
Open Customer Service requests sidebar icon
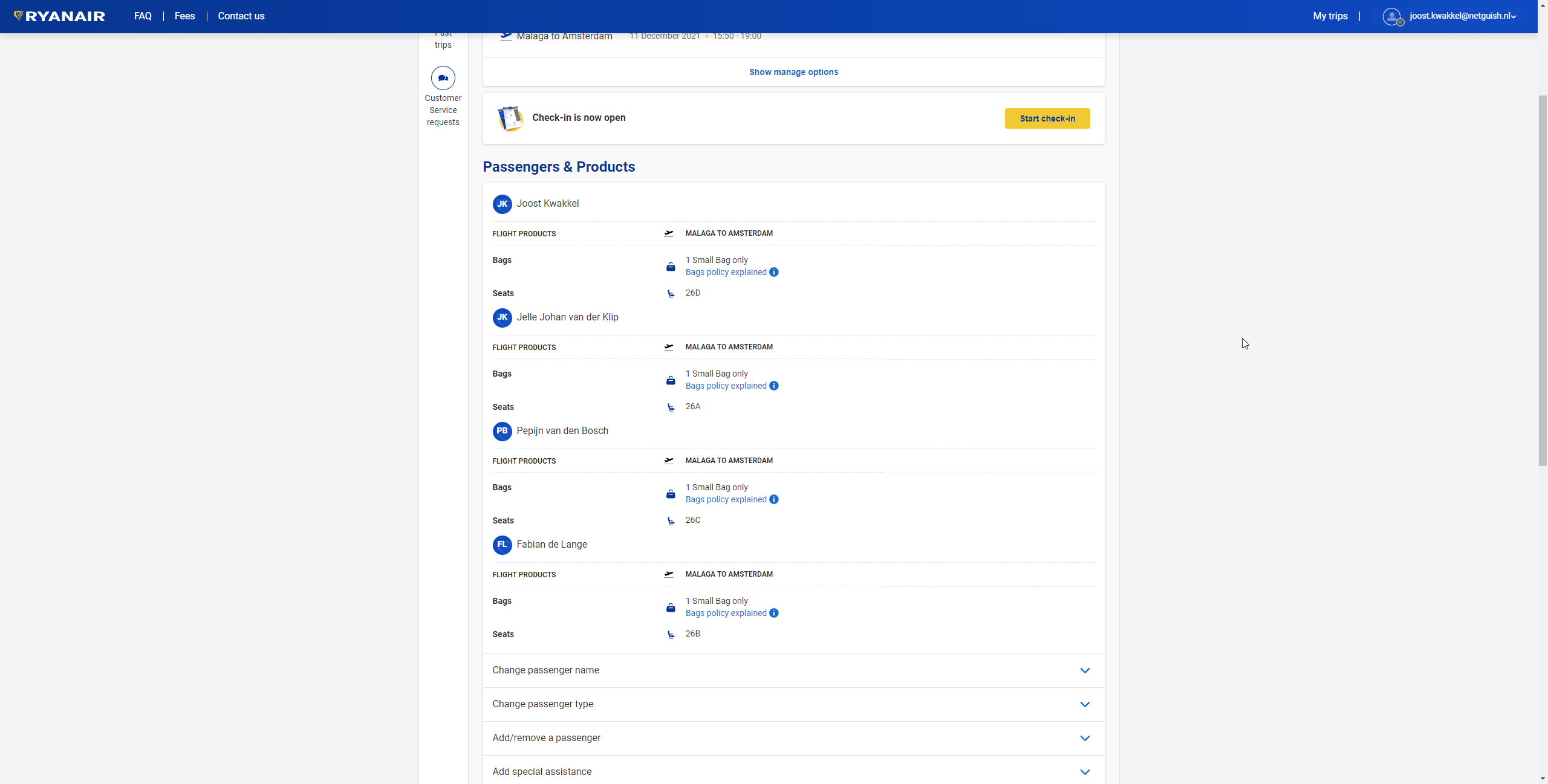coord(443,78)
